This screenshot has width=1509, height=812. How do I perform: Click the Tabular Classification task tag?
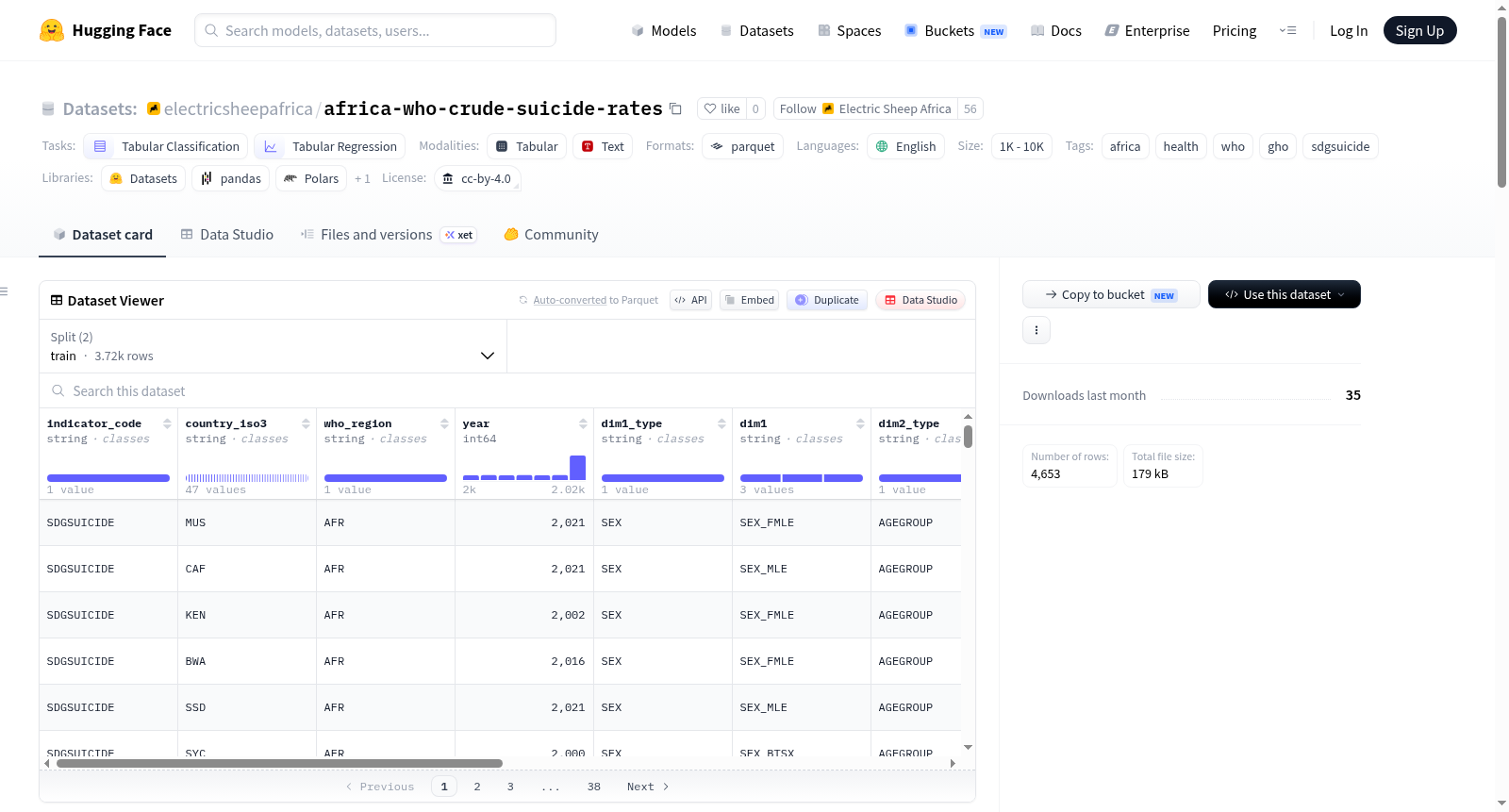(166, 146)
